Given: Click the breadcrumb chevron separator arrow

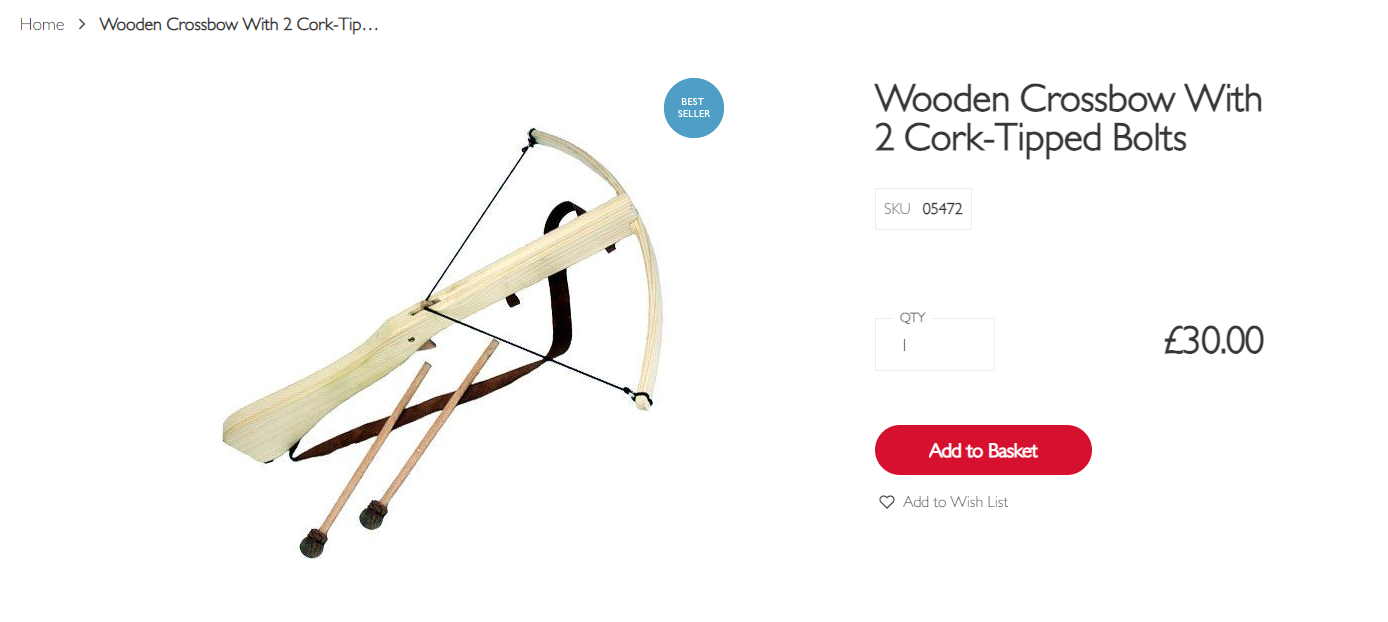Looking at the screenshot, I should pos(82,24).
